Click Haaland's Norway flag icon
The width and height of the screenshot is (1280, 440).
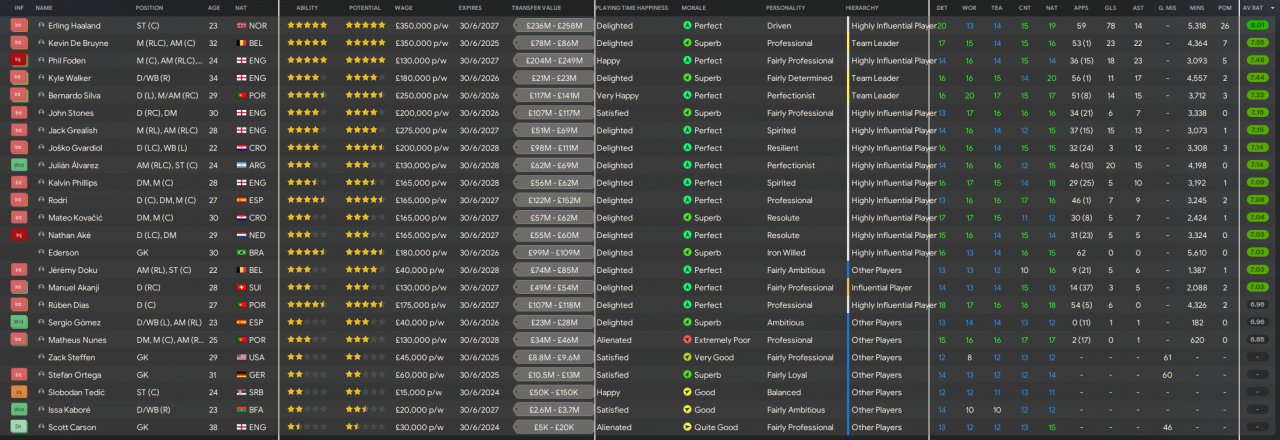(x=241, y=25)
